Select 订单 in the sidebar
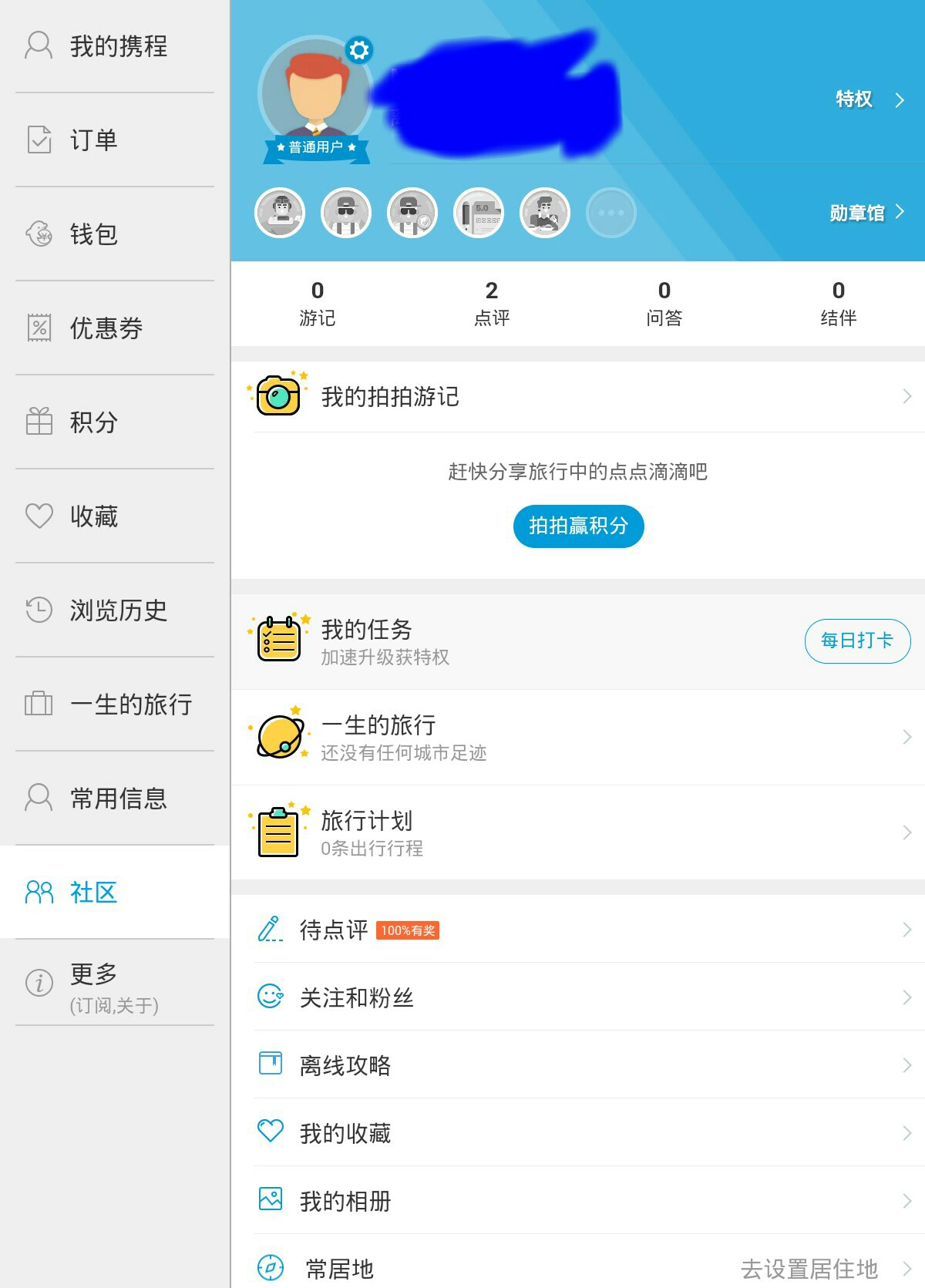The image size is (925, 1288). [x=115, y=140]
